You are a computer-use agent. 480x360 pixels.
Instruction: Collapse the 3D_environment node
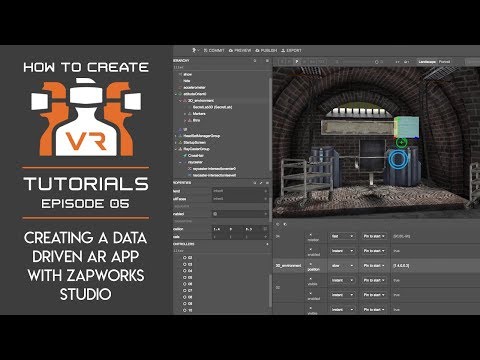(180, 100)
